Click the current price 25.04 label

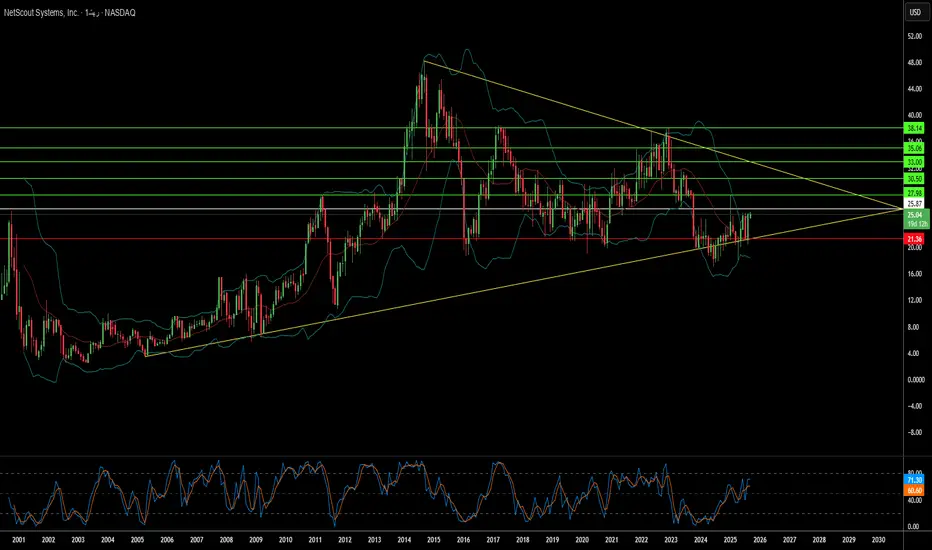(914, 215)
